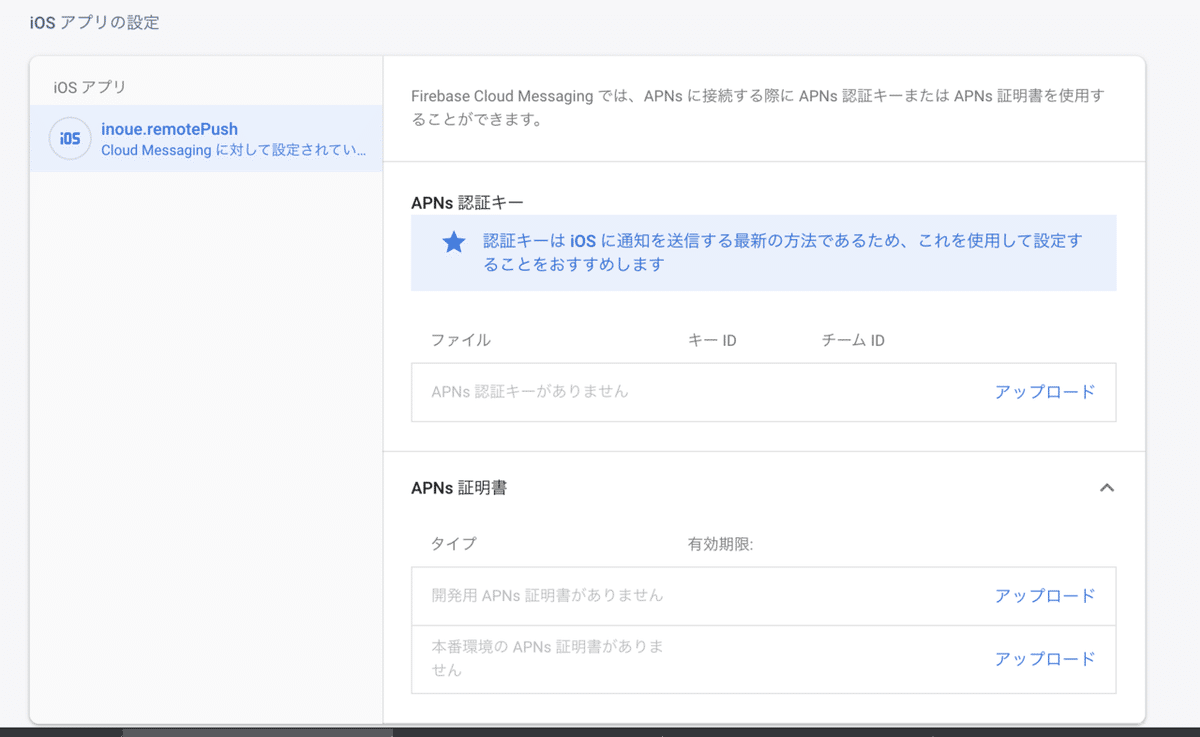
Task: Click the '有効期限:' column header
Action: click(720, 544)
